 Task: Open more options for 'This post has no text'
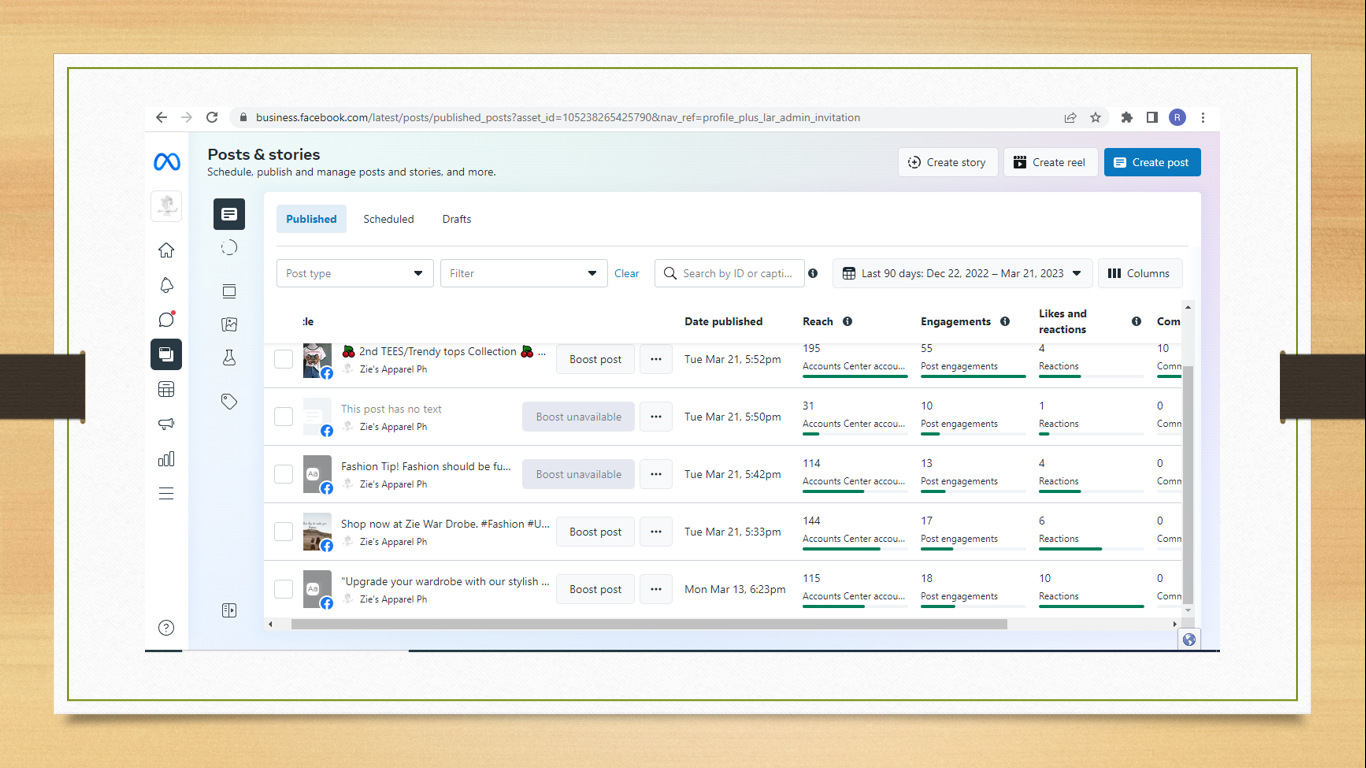tap(656, 417)
